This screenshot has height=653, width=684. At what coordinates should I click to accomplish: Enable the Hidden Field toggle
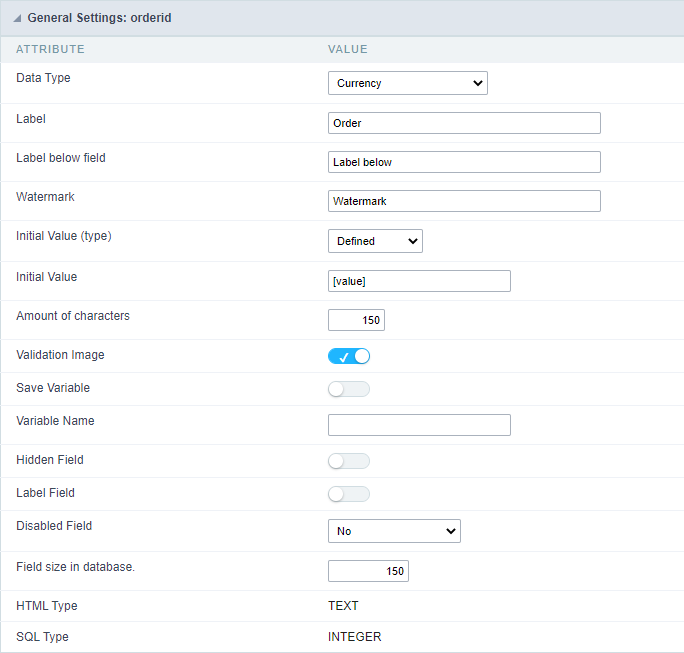coord(349,461)
